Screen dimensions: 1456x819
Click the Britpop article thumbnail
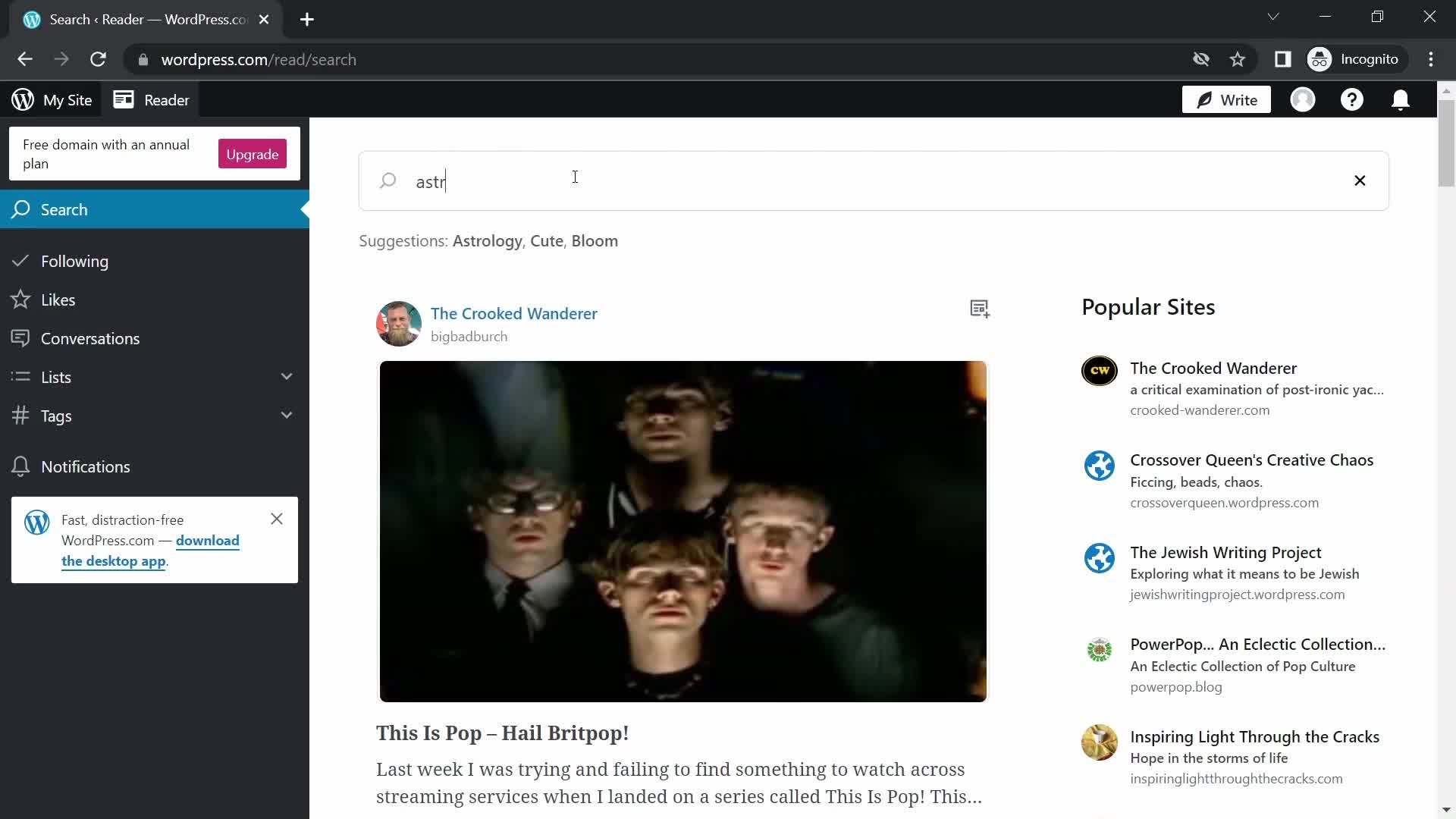[x=684, y=532]
